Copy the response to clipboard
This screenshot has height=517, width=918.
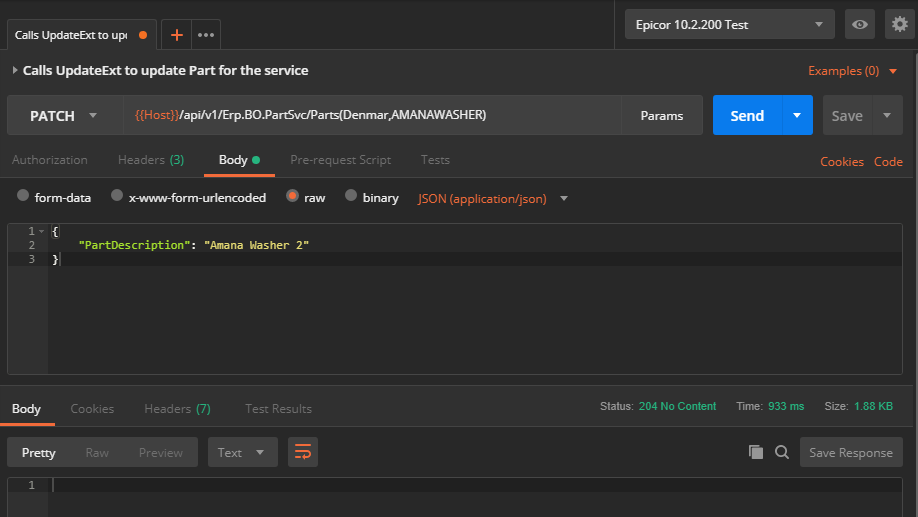tap(756, 452)
